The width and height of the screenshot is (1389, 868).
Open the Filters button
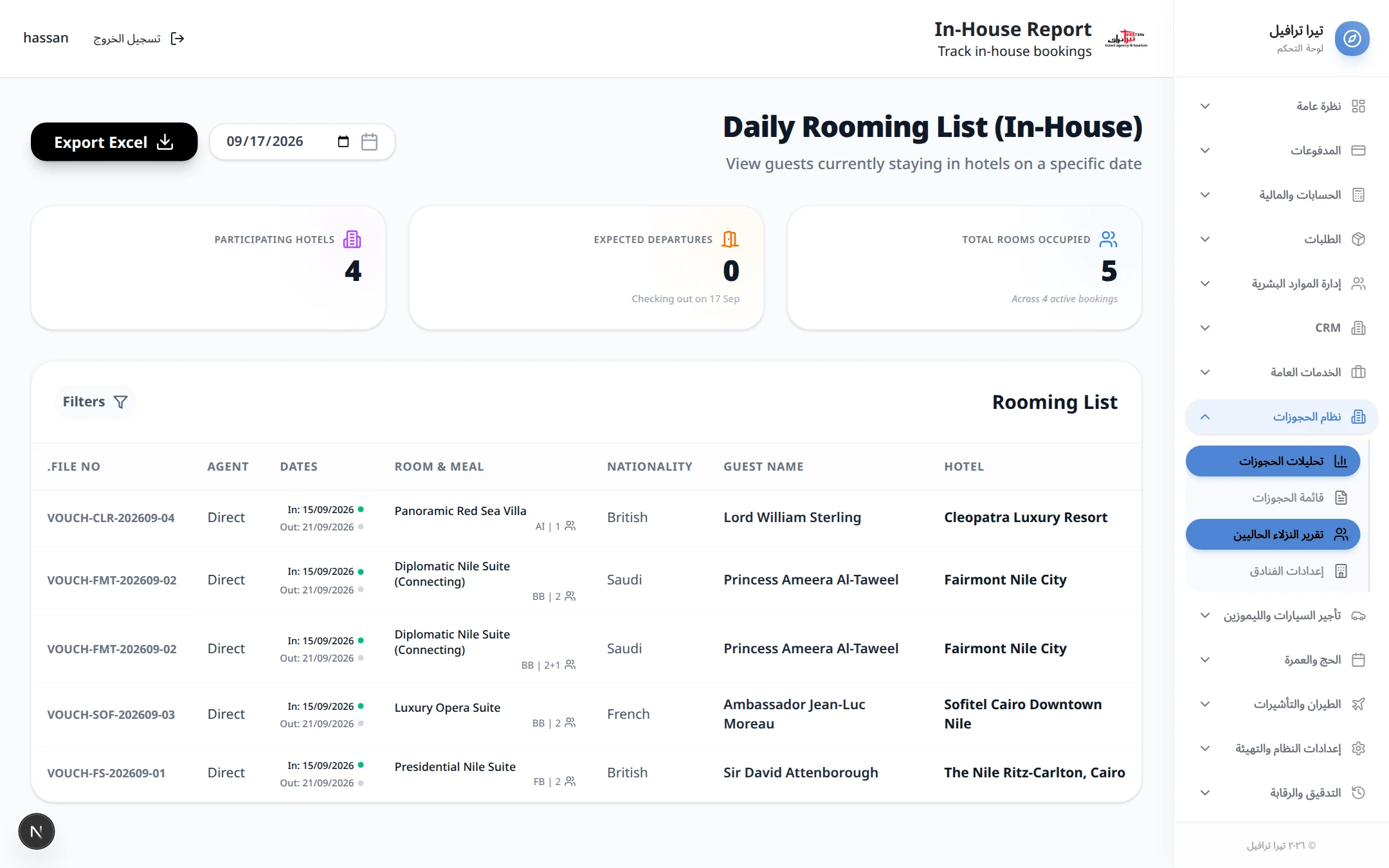coord(95,402)
